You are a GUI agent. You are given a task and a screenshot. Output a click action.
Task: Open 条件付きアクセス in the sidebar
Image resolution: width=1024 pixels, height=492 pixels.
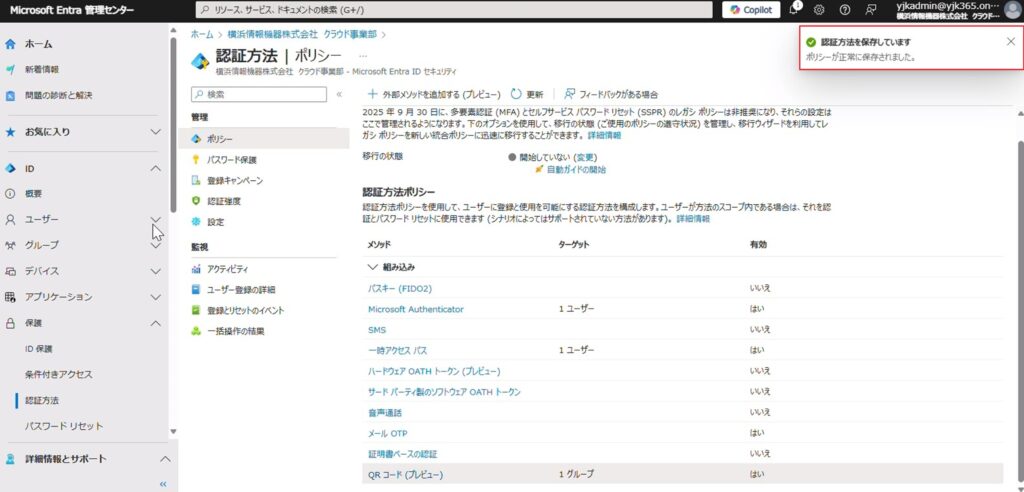(59, 374)
